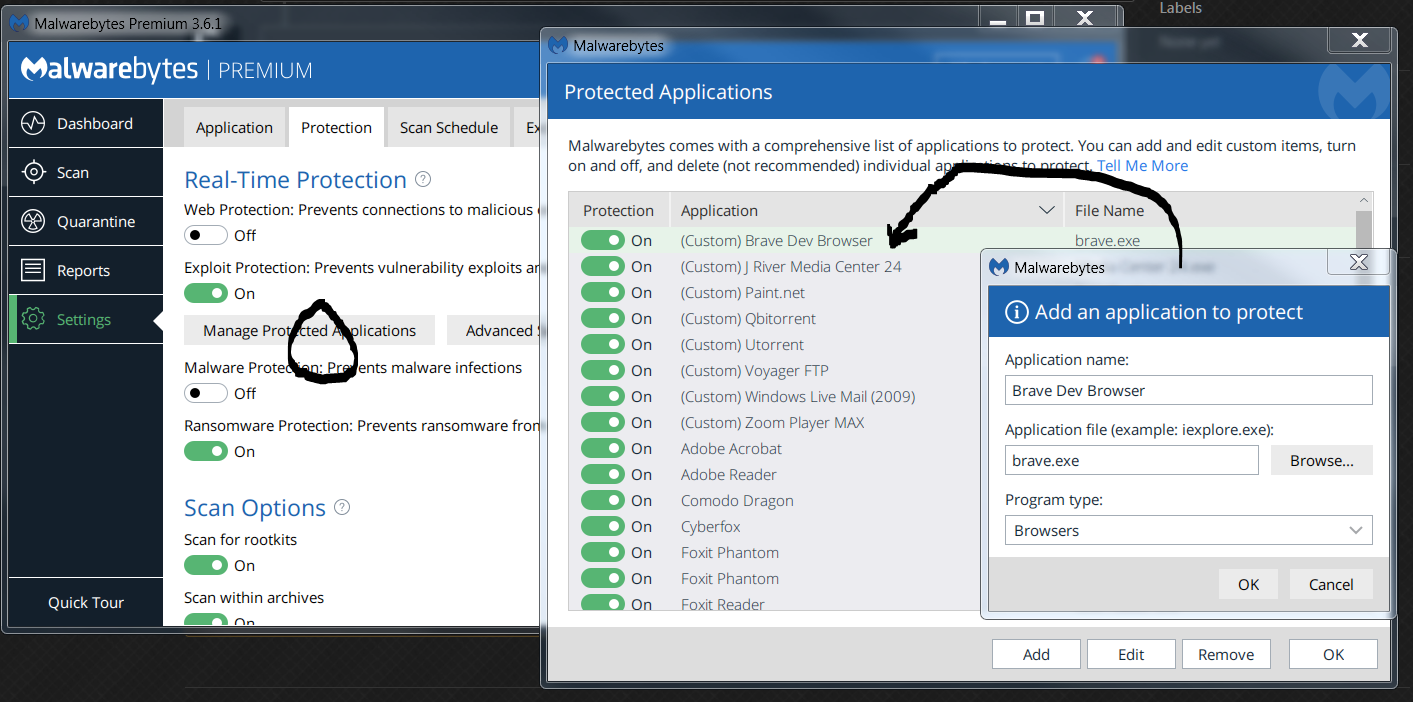Screen dimensions: 1413x702
Task: Open Dashboard in Malwarebytes sidebar
Action: tap(86, 123)
